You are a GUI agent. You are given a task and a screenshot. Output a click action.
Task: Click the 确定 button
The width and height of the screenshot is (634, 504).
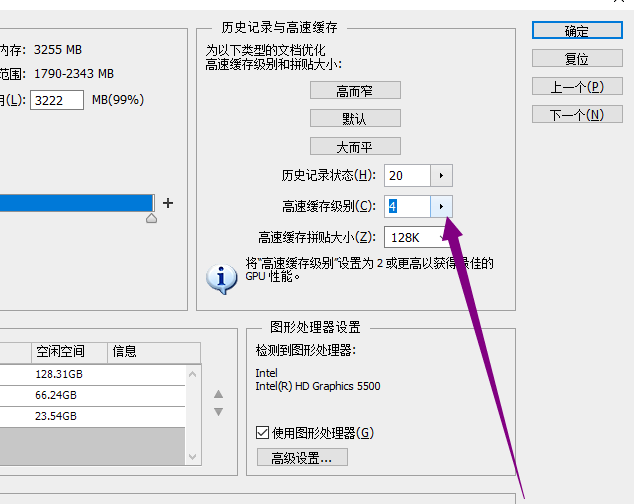577,30
